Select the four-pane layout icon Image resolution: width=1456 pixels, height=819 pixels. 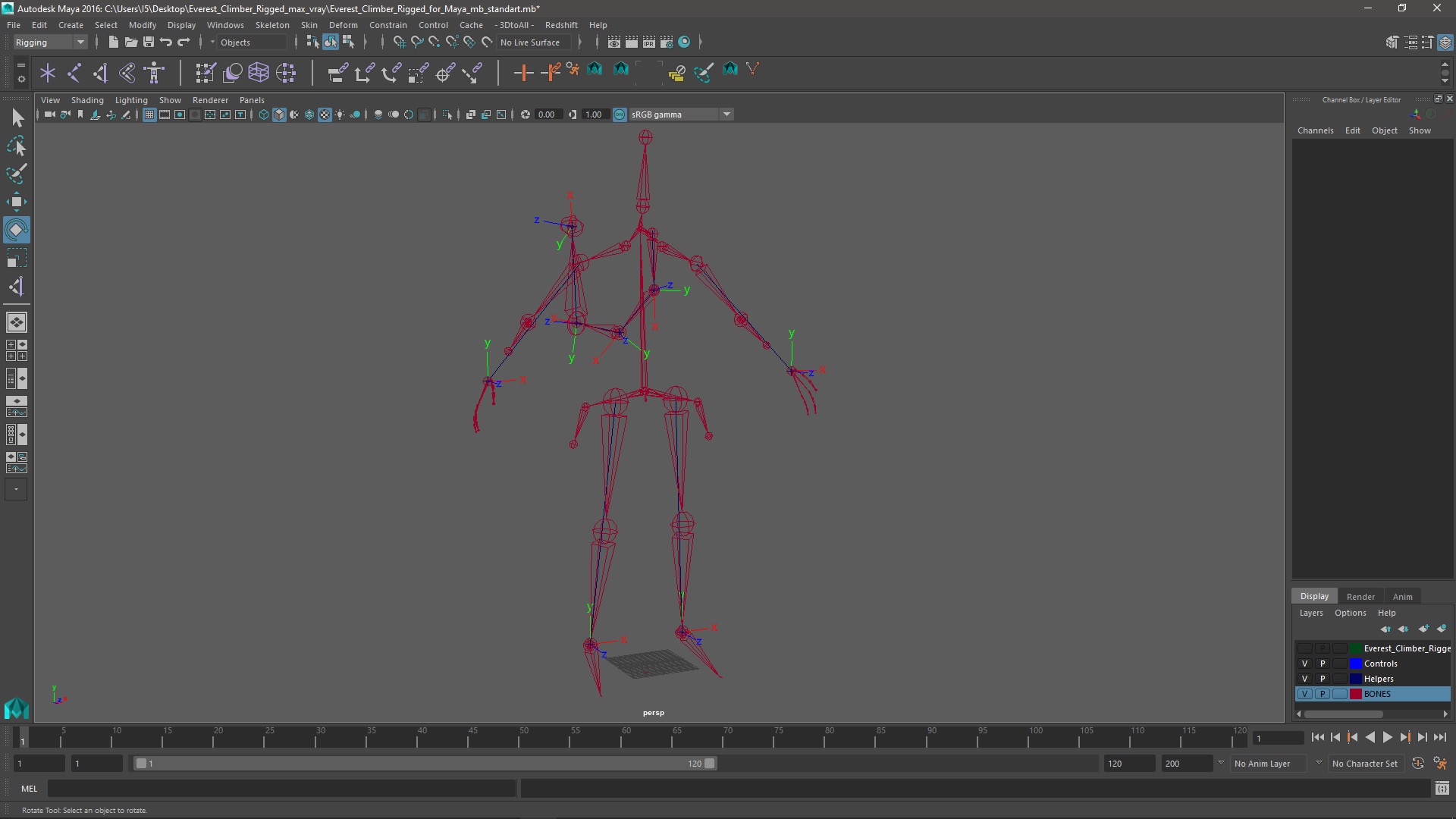tap(17, 350)
